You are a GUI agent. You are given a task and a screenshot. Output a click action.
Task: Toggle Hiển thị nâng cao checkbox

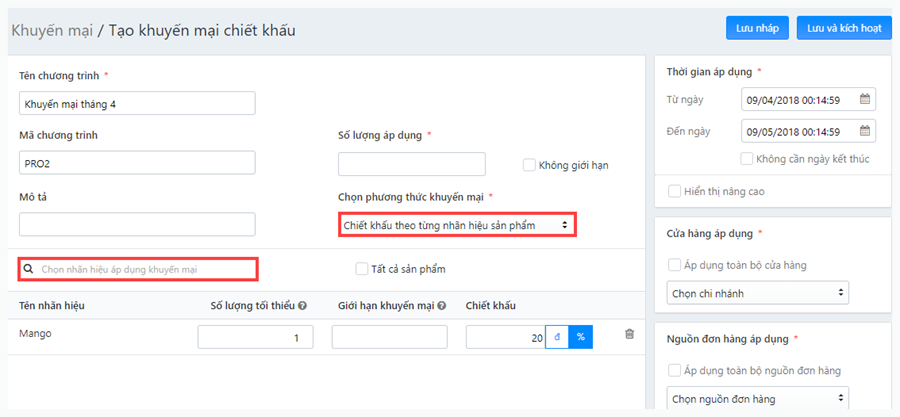coord(674,191)
